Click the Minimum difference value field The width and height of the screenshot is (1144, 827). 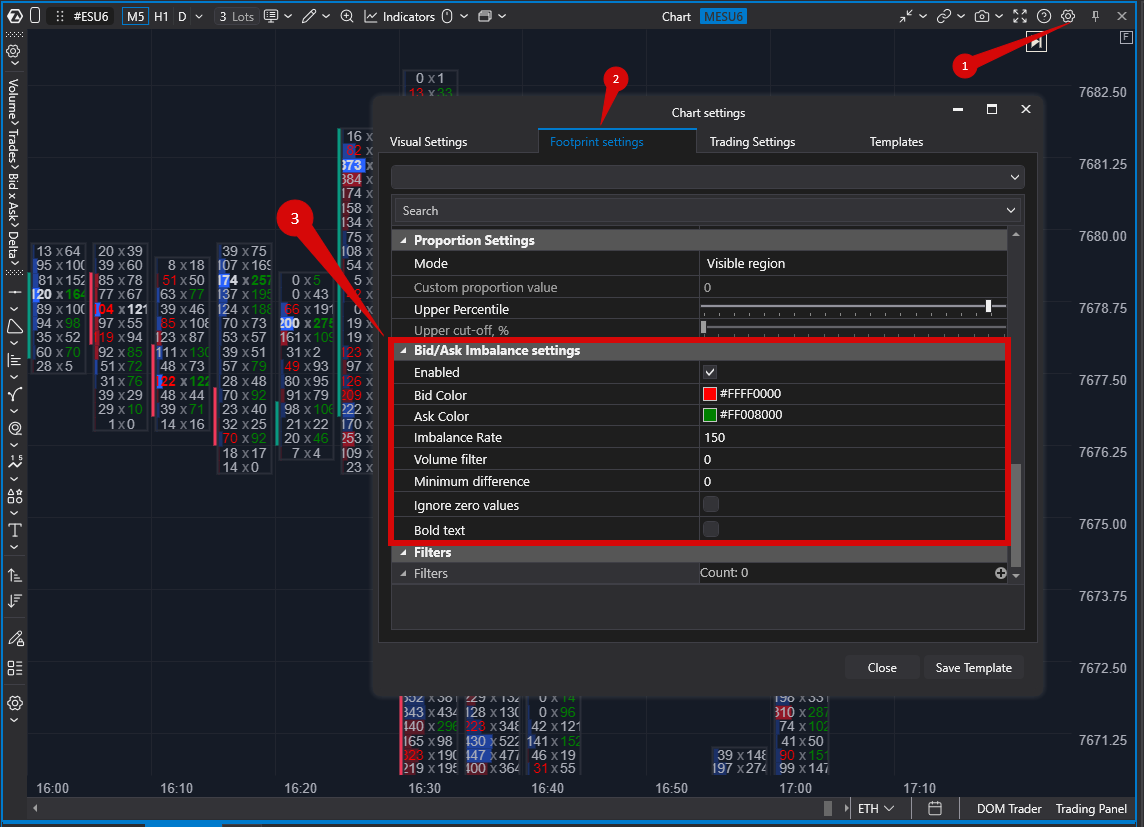[853, 481]
